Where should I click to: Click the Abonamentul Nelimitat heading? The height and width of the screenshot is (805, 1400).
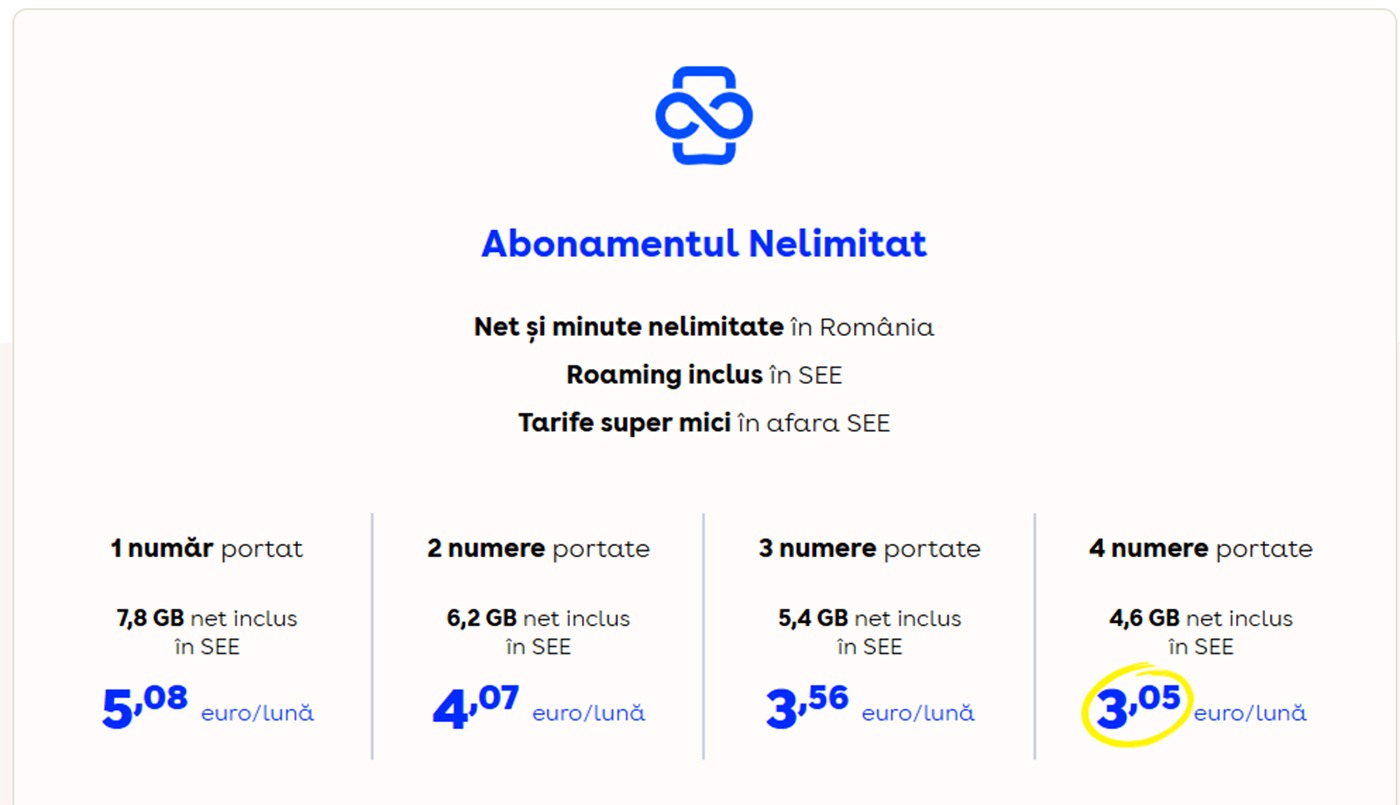pyautogui.click(x=704, y=244)
